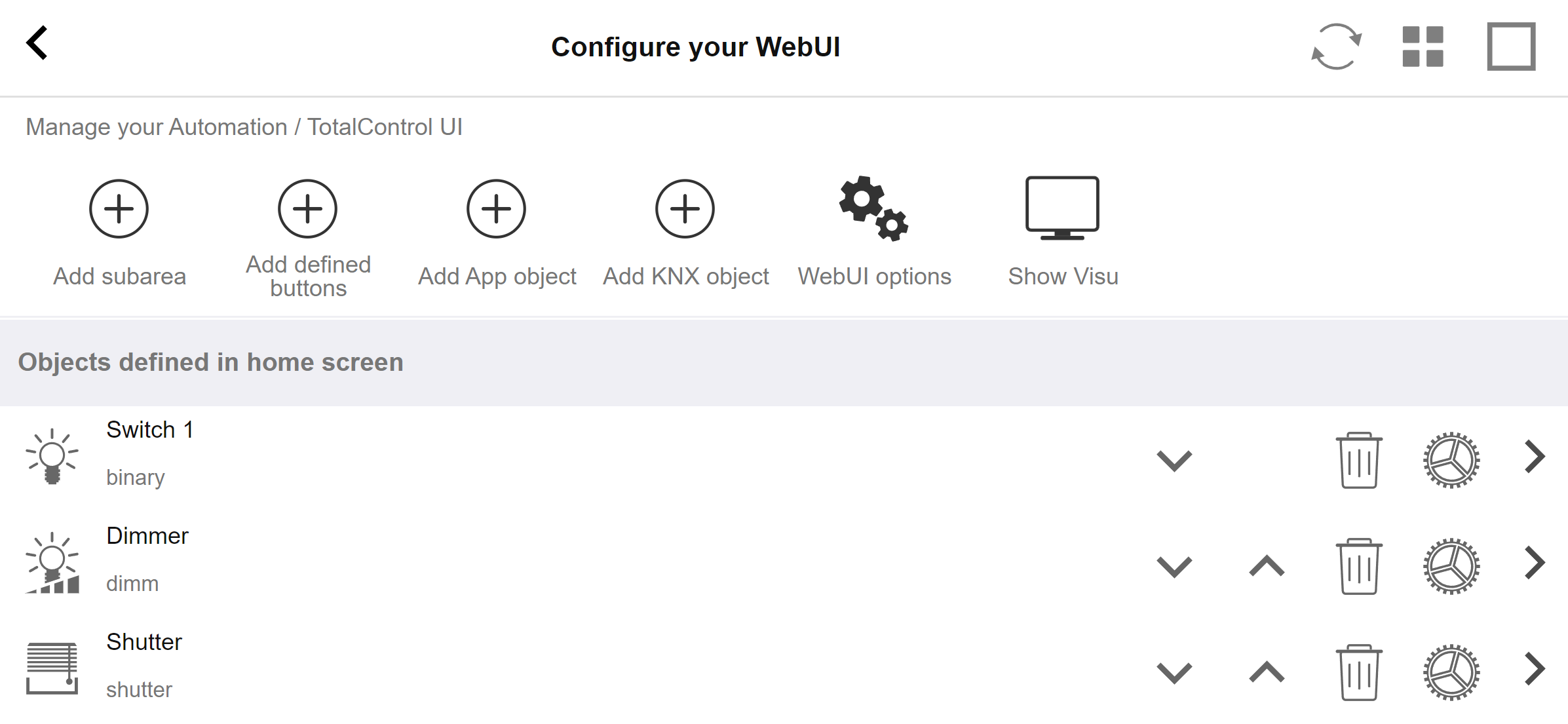Select the single-pane square view icon
The height and width of the screenshot is (724, 1568).
(x=1511, y=47)
